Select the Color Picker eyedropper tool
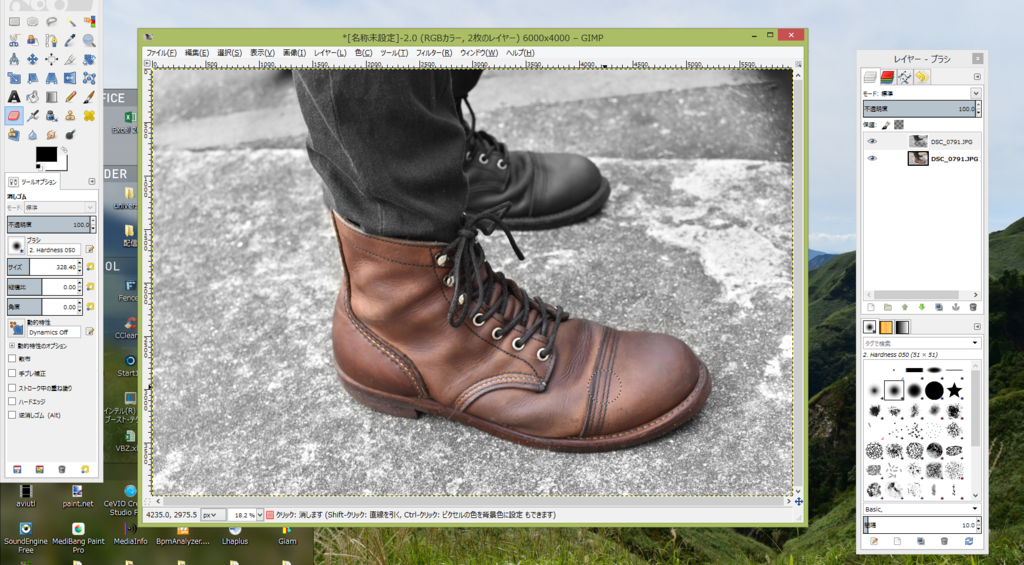Screen dimensions: 1024x565 pyautogui.click(x=71, y=40)
